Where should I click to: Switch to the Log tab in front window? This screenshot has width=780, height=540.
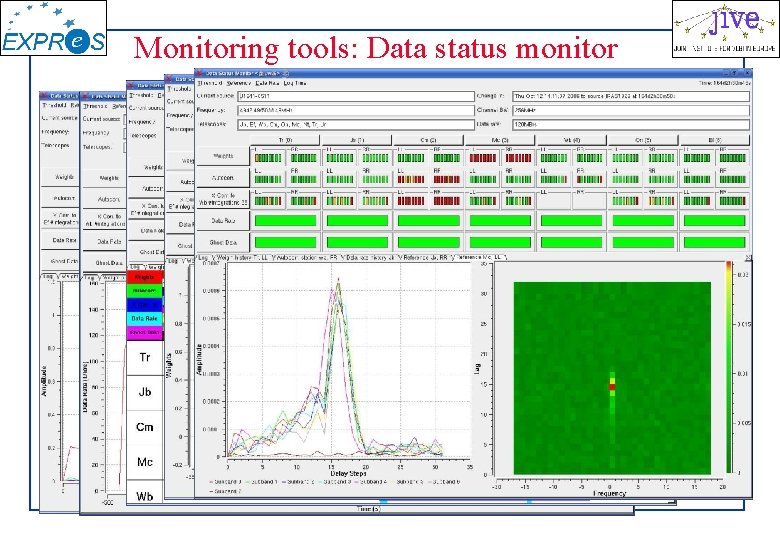click(x=203, y=258)
